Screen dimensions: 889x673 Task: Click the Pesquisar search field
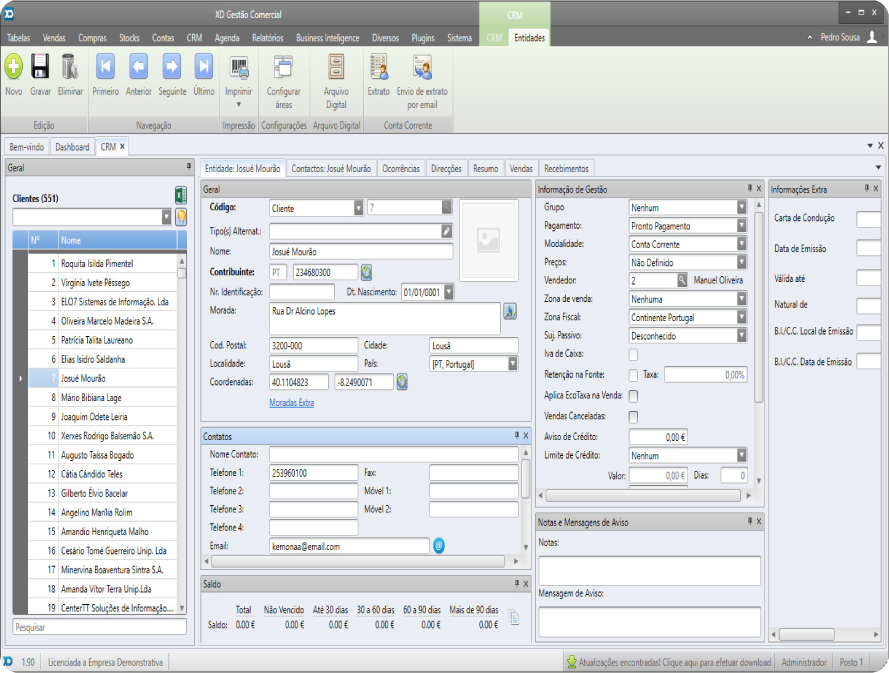[99, 627]
